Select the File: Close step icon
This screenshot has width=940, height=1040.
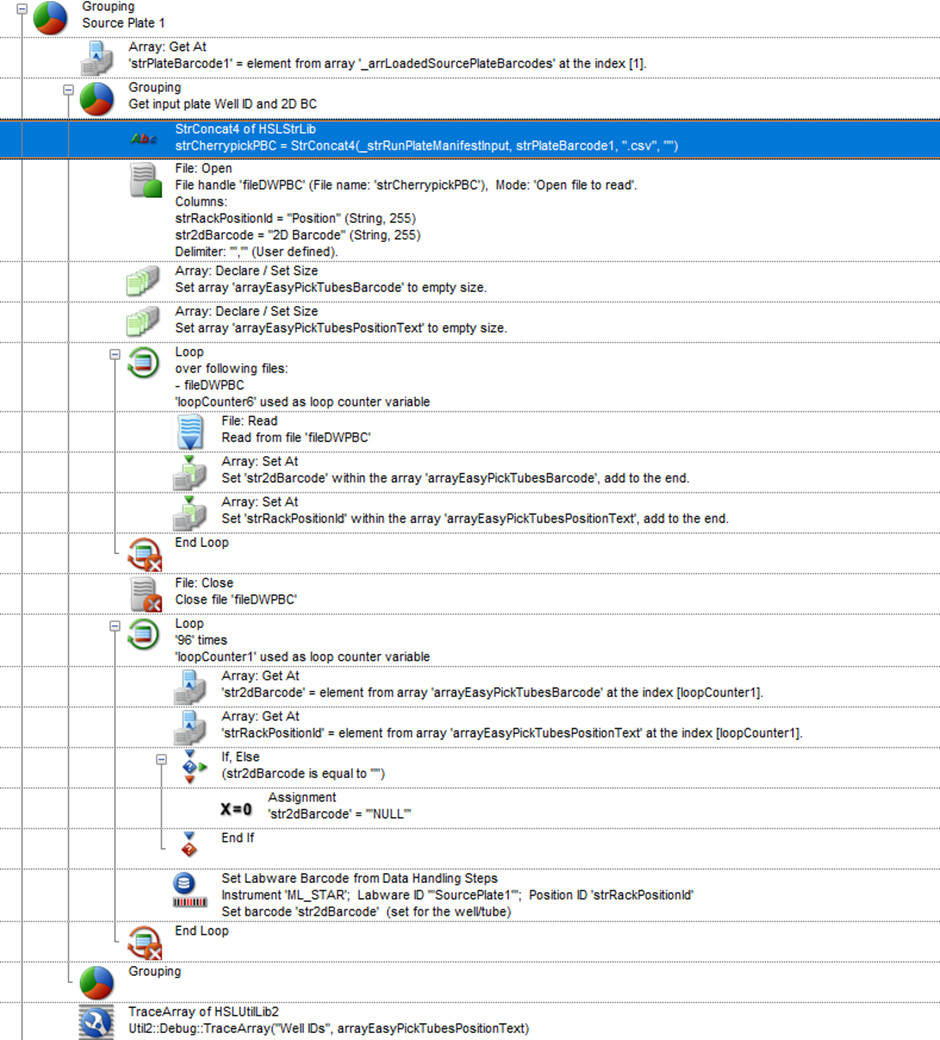(x=144, y=593)
